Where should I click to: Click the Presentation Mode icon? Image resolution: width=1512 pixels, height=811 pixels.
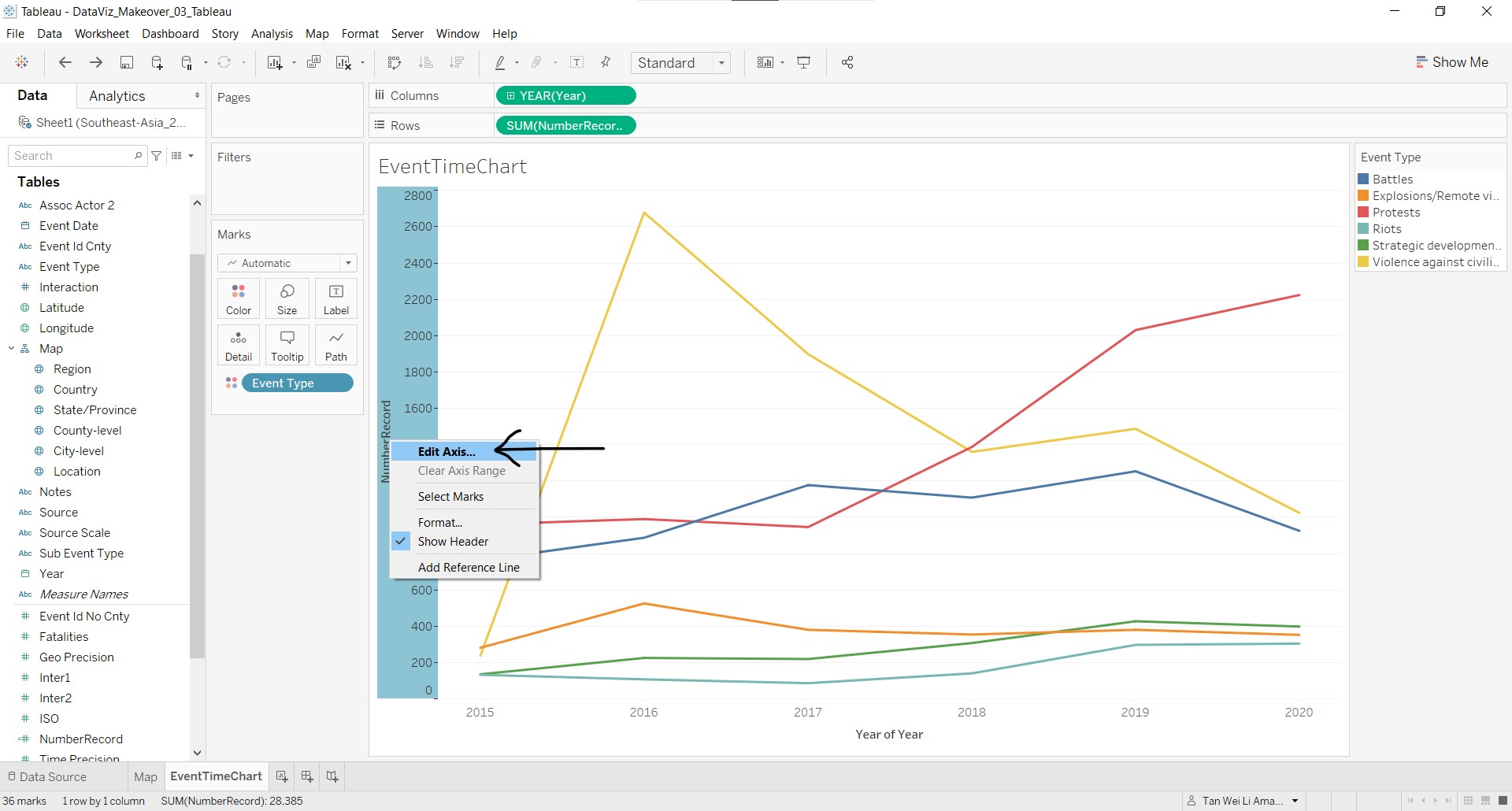coord(804,63)
